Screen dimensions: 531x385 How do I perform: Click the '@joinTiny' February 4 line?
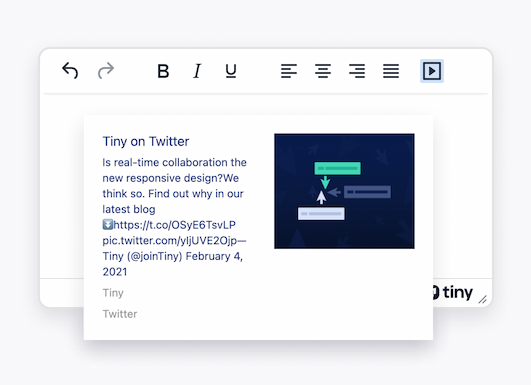173,256
